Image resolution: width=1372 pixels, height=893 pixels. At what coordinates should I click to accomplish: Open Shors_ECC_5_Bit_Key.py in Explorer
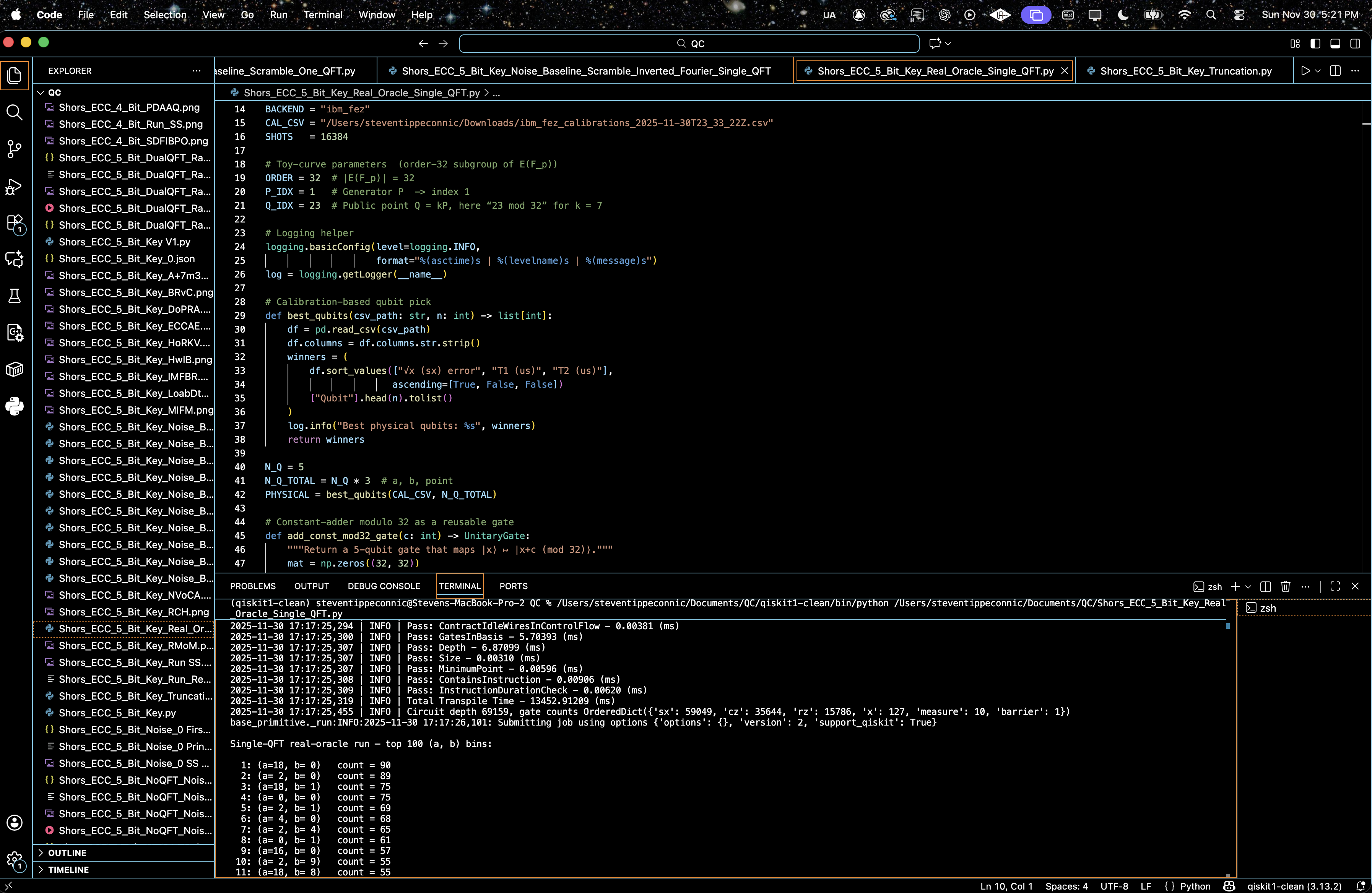[117, 713]
